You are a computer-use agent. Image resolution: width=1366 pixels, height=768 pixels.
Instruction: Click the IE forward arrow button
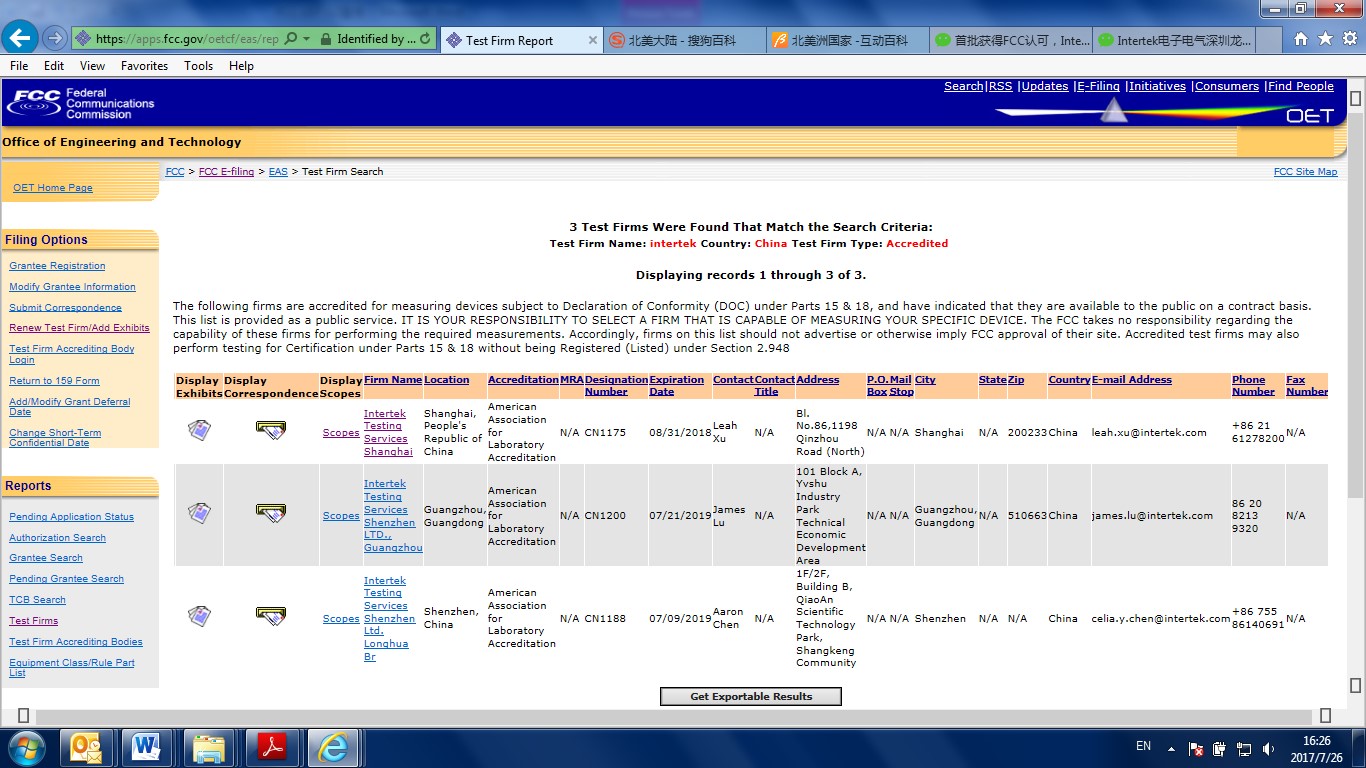[x=55, y=39]
